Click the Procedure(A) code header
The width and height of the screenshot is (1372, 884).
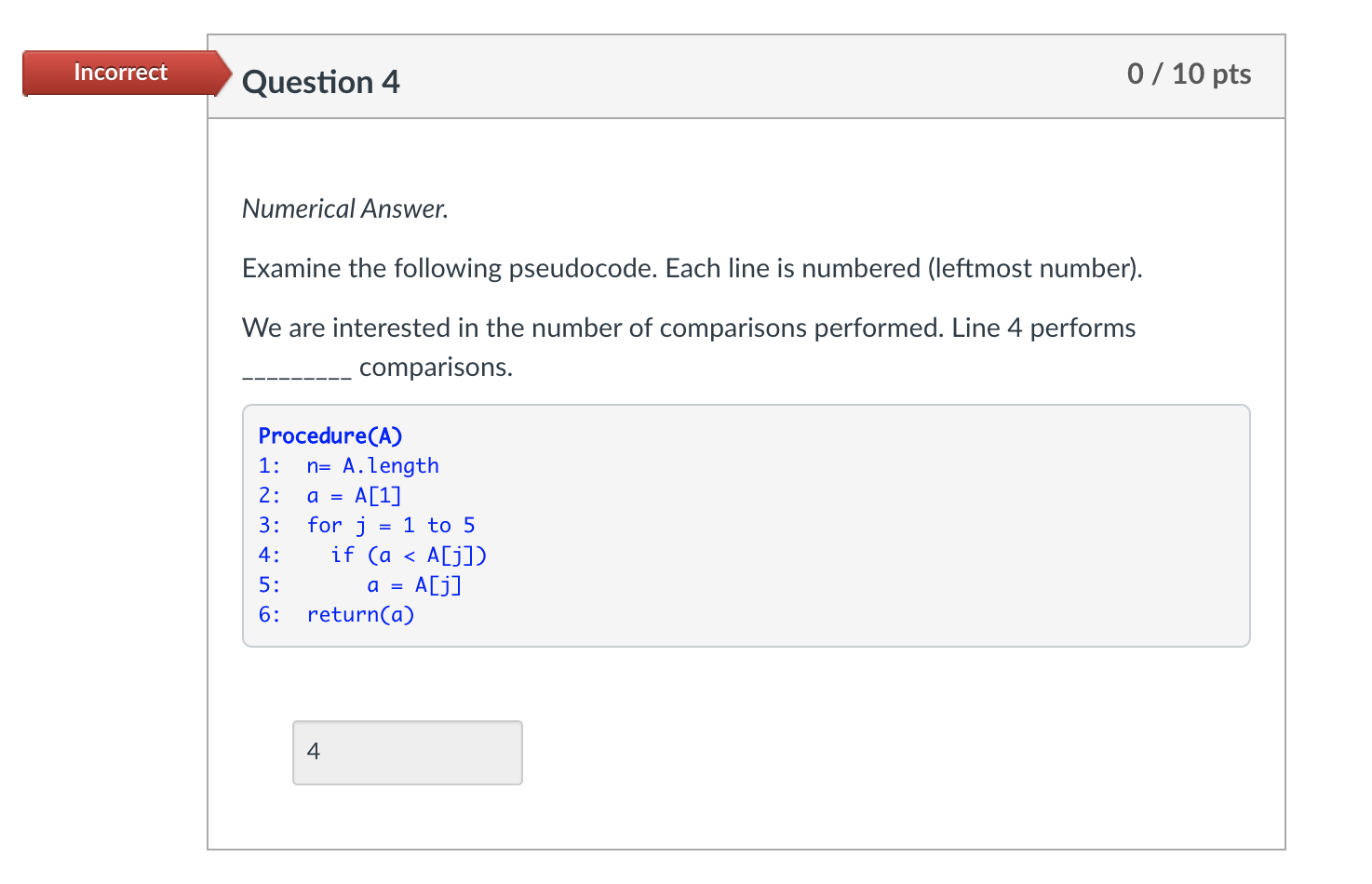coord(330,435)
